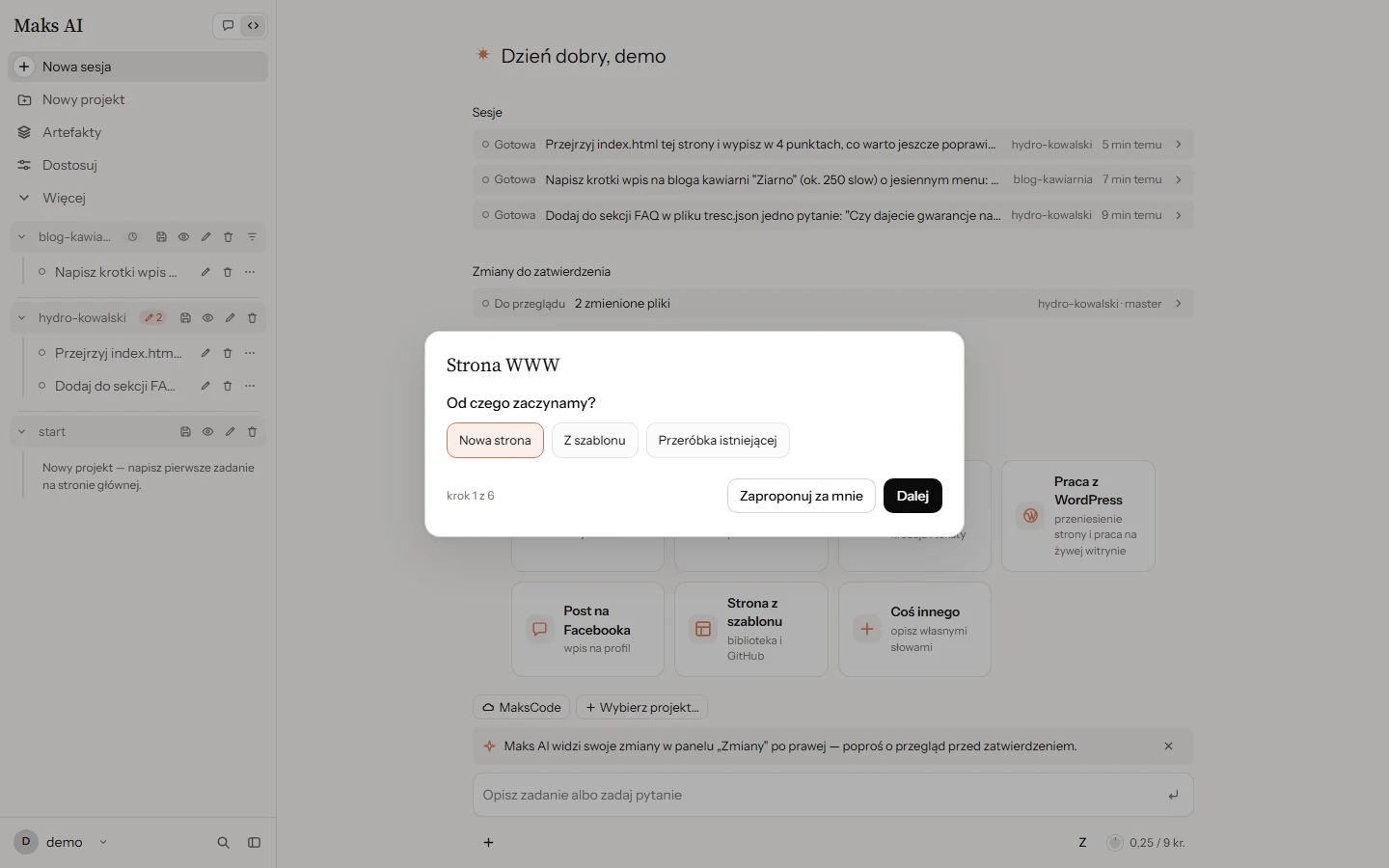Toggle sidebar panel icon at bottom left
The image size is (1389, 868).
pyautogui.click(x=254, y=843)
